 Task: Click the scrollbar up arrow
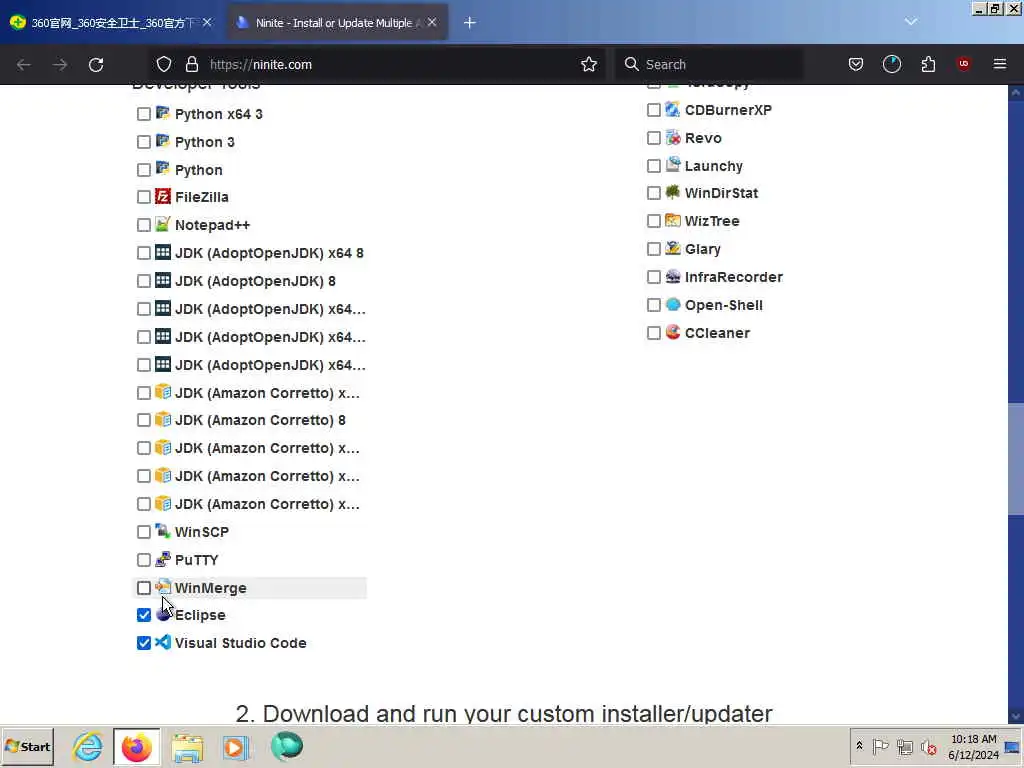1016,92
